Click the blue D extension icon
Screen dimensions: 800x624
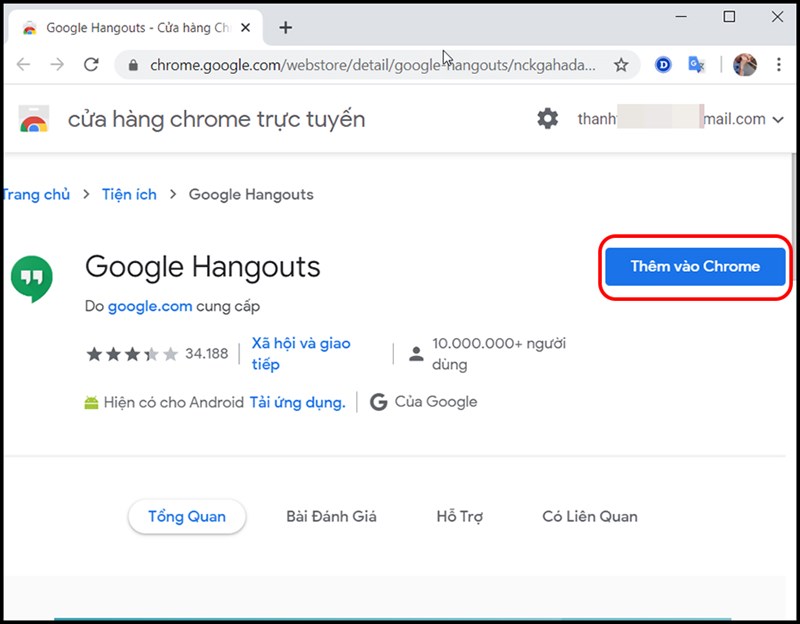[x=661, y=64]
